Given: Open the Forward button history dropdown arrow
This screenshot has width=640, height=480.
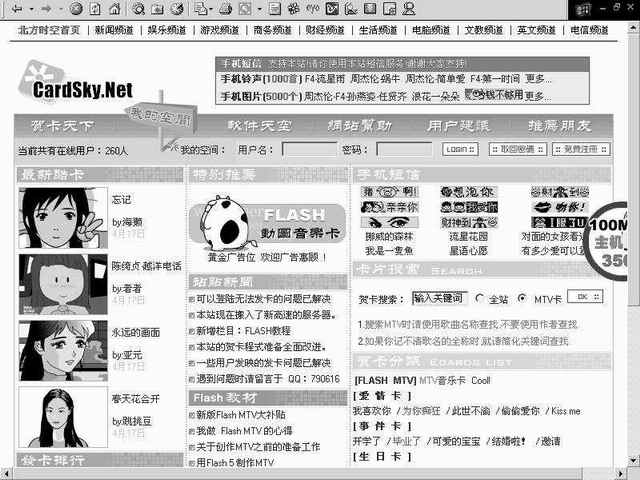Looking at the screenshot, I should click(60, 8).
